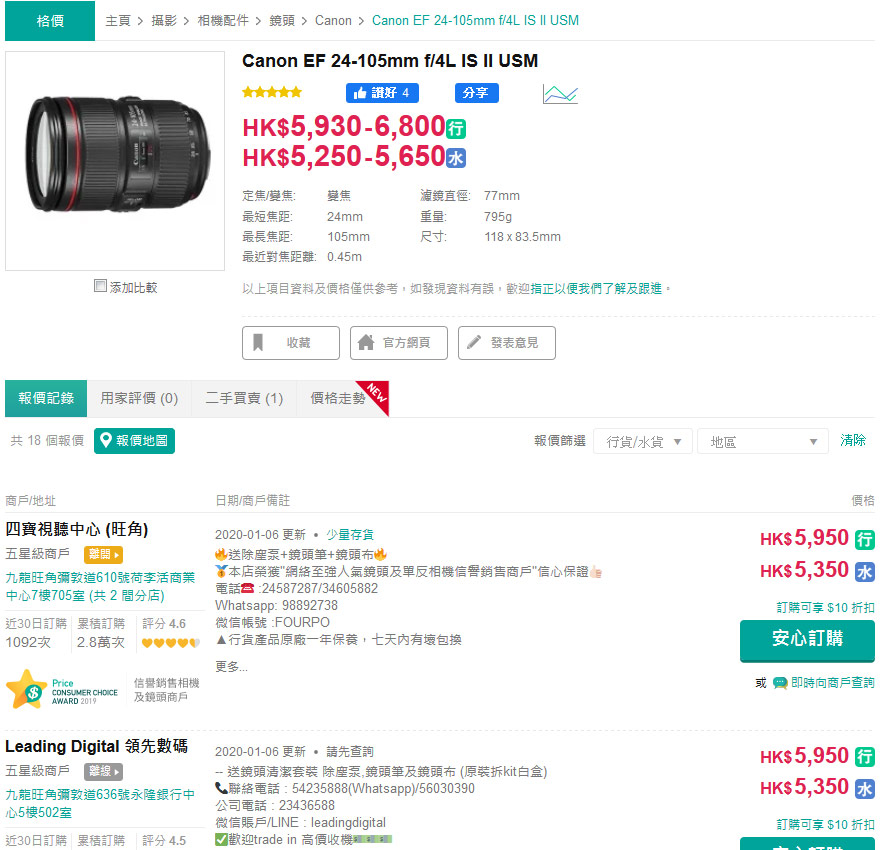Open the 行貨/水貨 filter dropdown
The height and width of the screenshot is (850, 890).
(643, 441)
